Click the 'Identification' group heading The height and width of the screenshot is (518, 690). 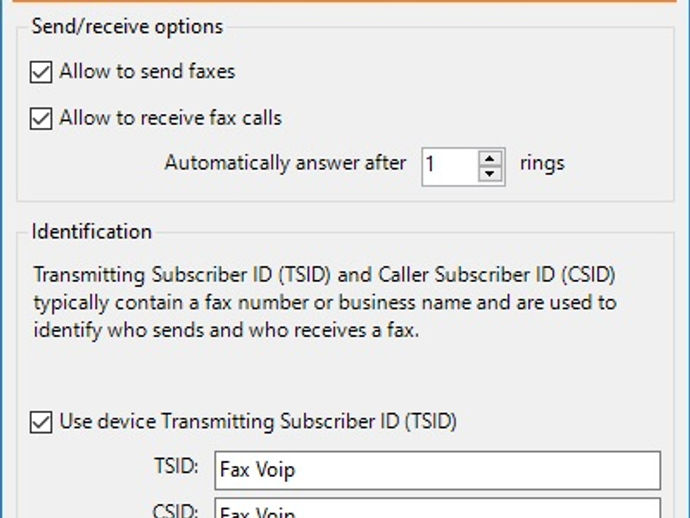(x=91, y=232)
